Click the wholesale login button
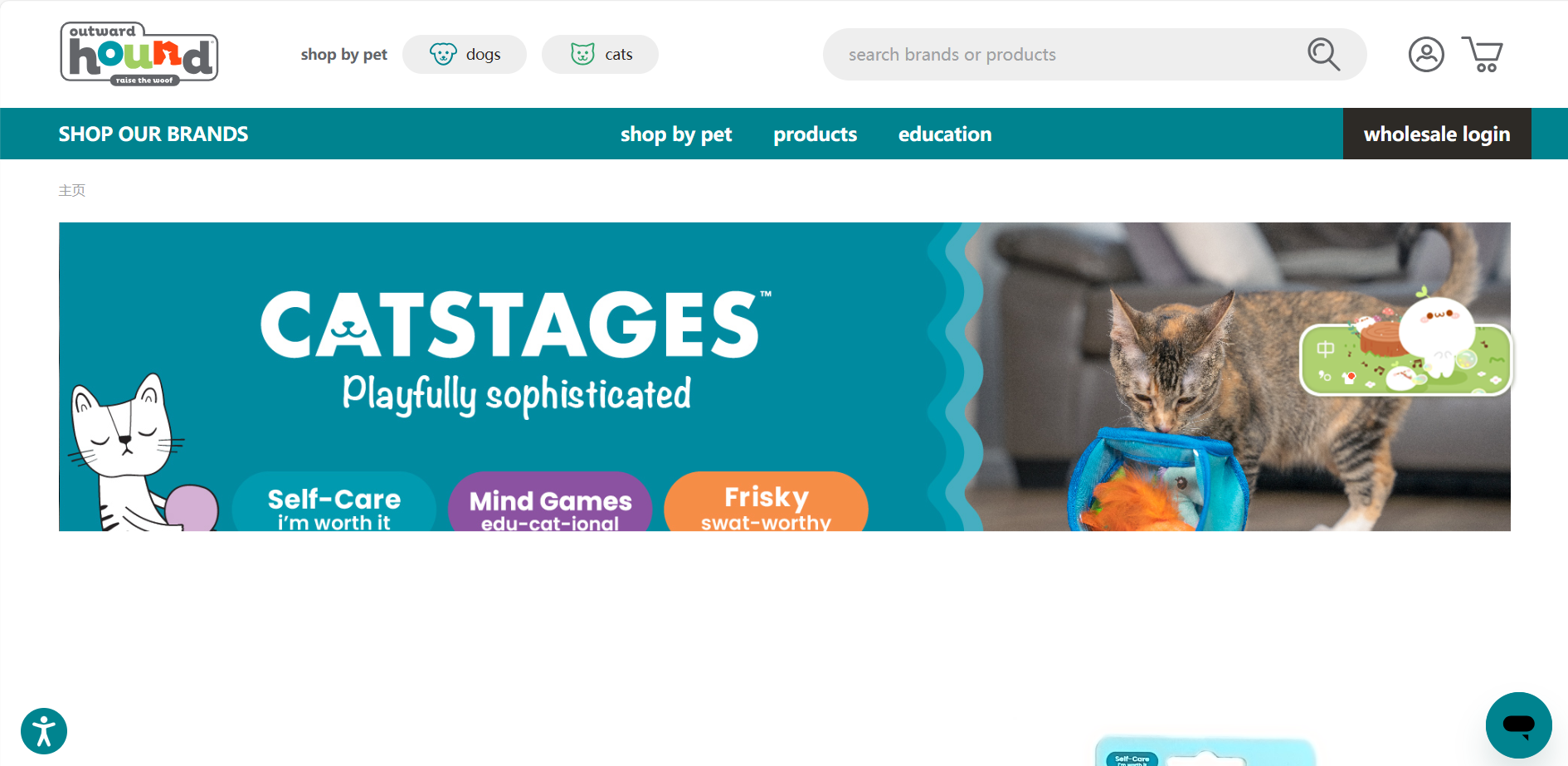Screen dimensions: 1568x766 click(x=1437, y=134)
